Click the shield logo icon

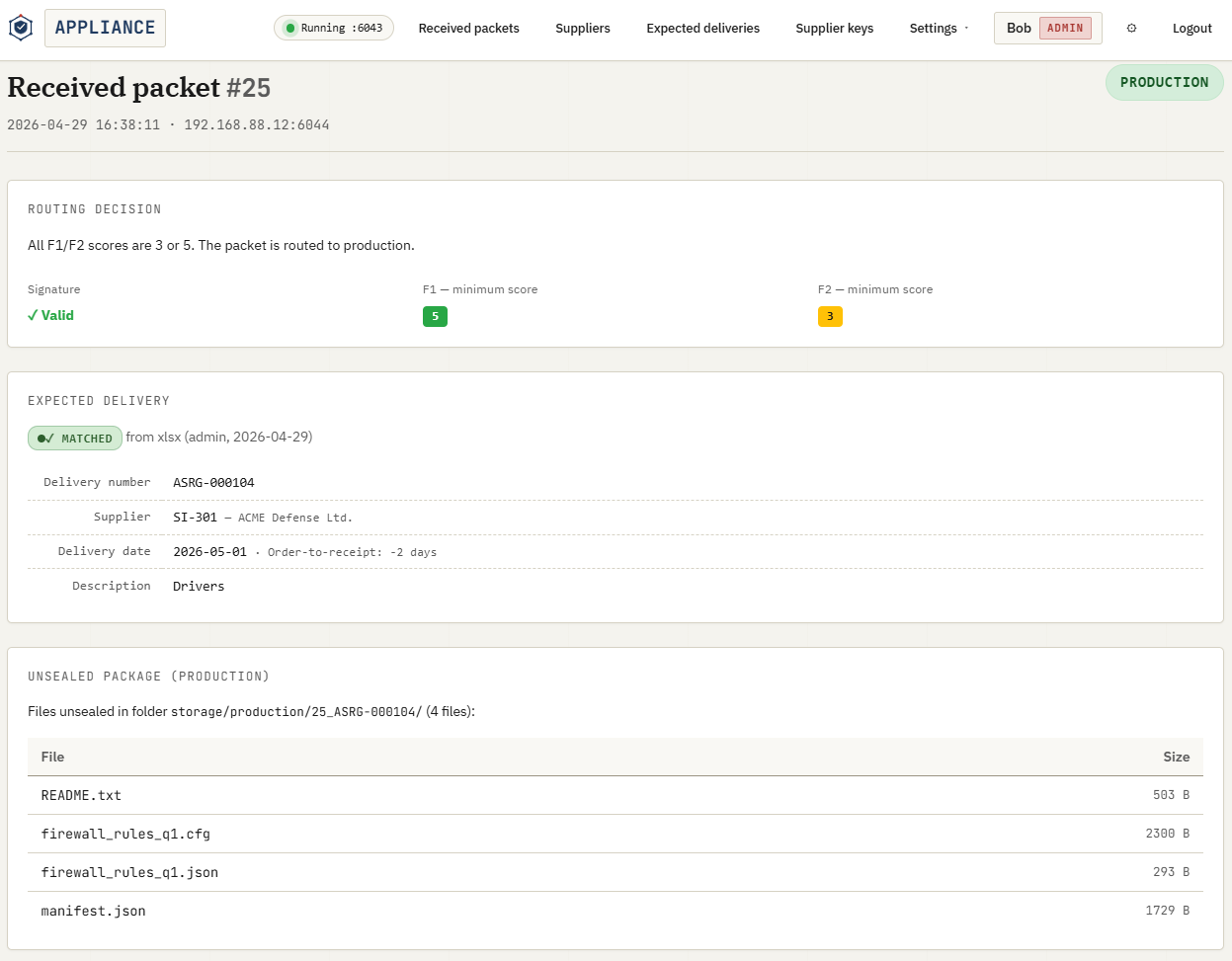21,28
